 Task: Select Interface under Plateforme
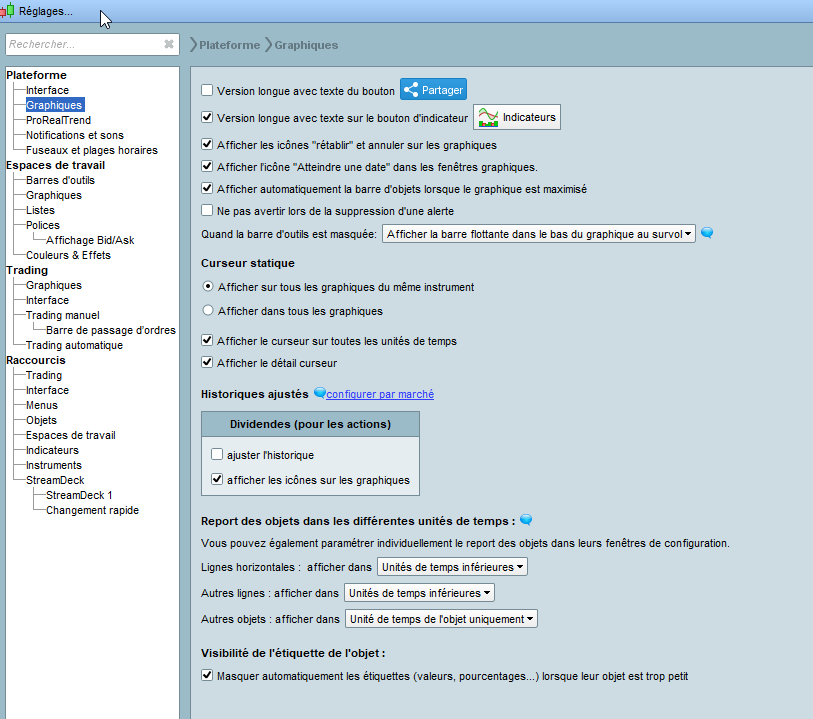tap(47, 90)
